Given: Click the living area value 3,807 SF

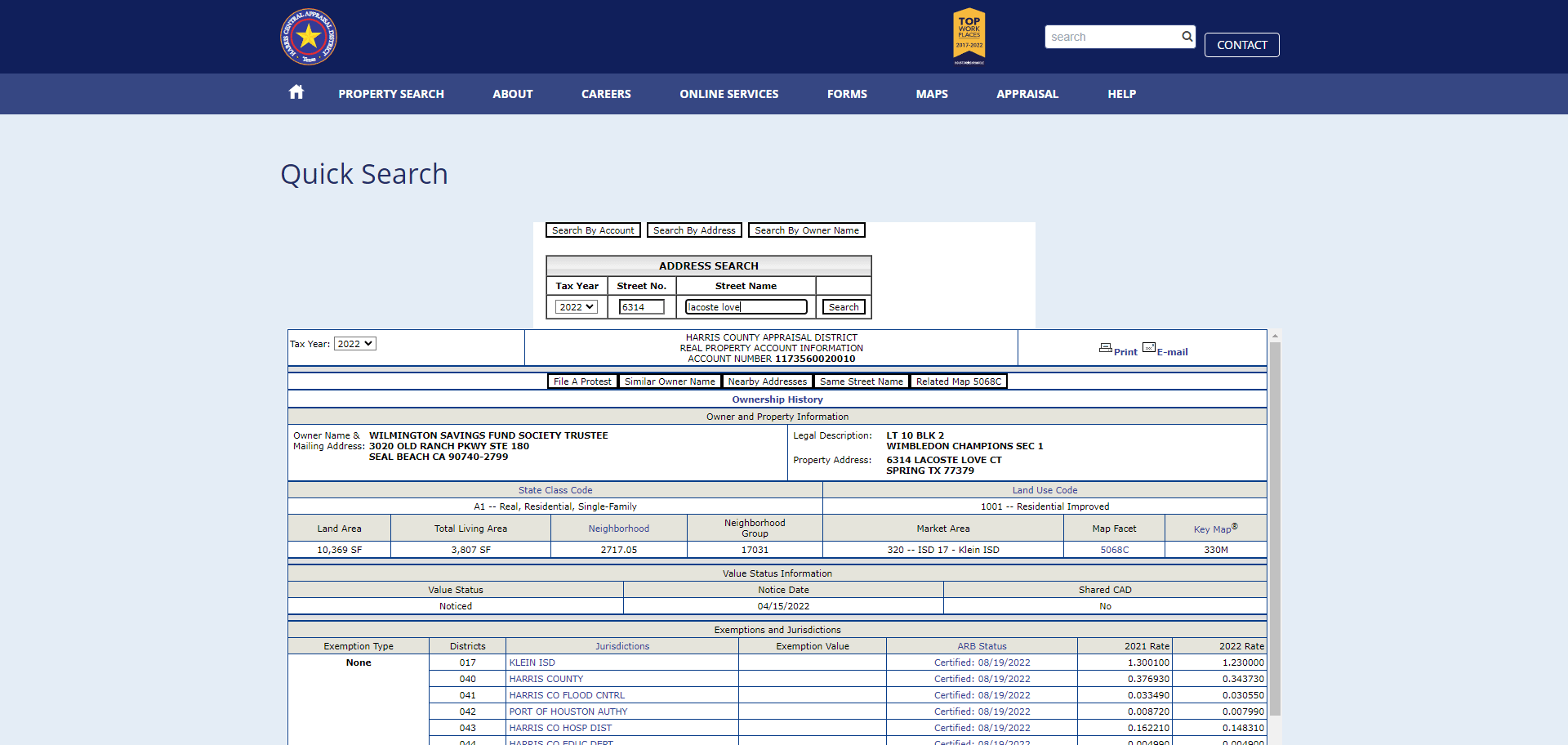Looking at the screenshot, I should (470, 550).
